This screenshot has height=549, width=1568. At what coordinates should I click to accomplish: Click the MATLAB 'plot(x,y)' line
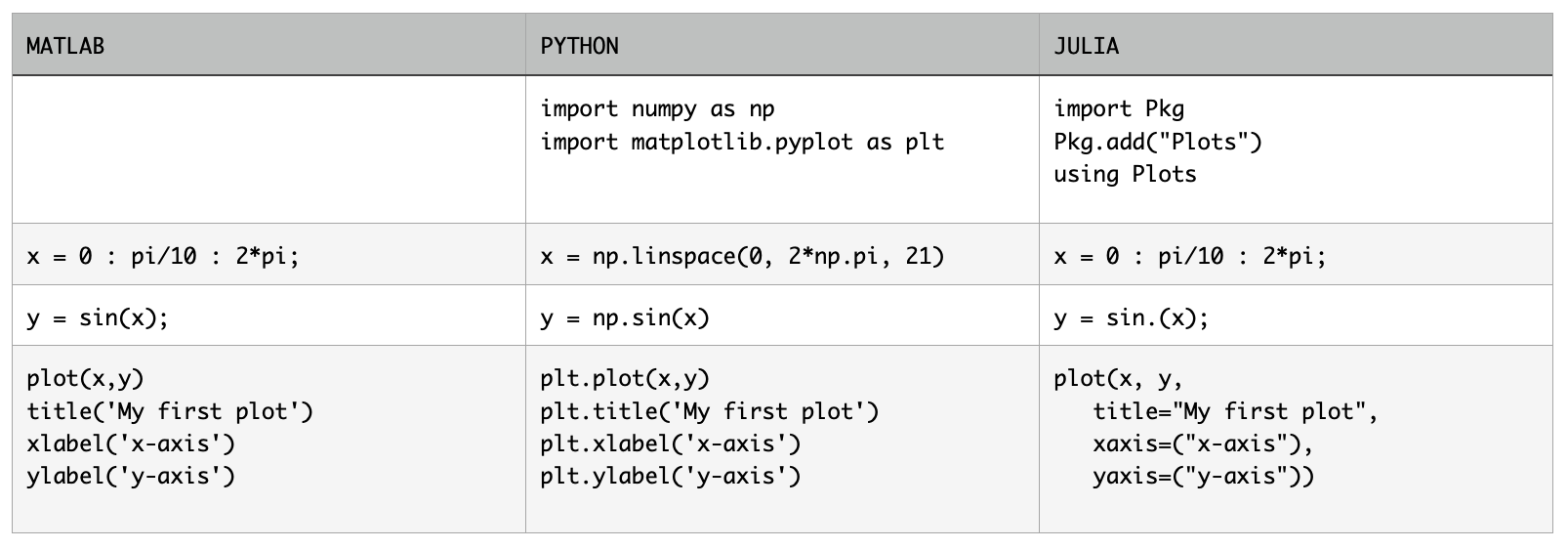point(85,378)
